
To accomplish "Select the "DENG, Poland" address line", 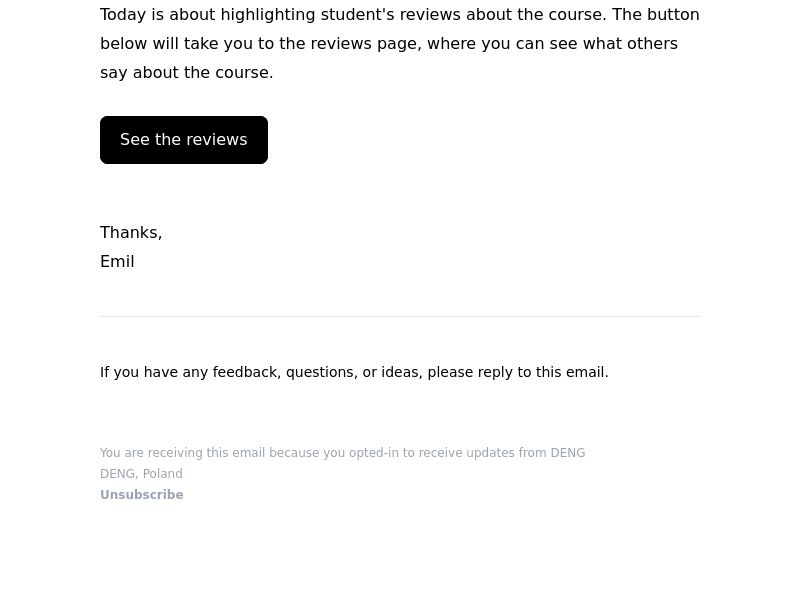I will coord(141,474).
